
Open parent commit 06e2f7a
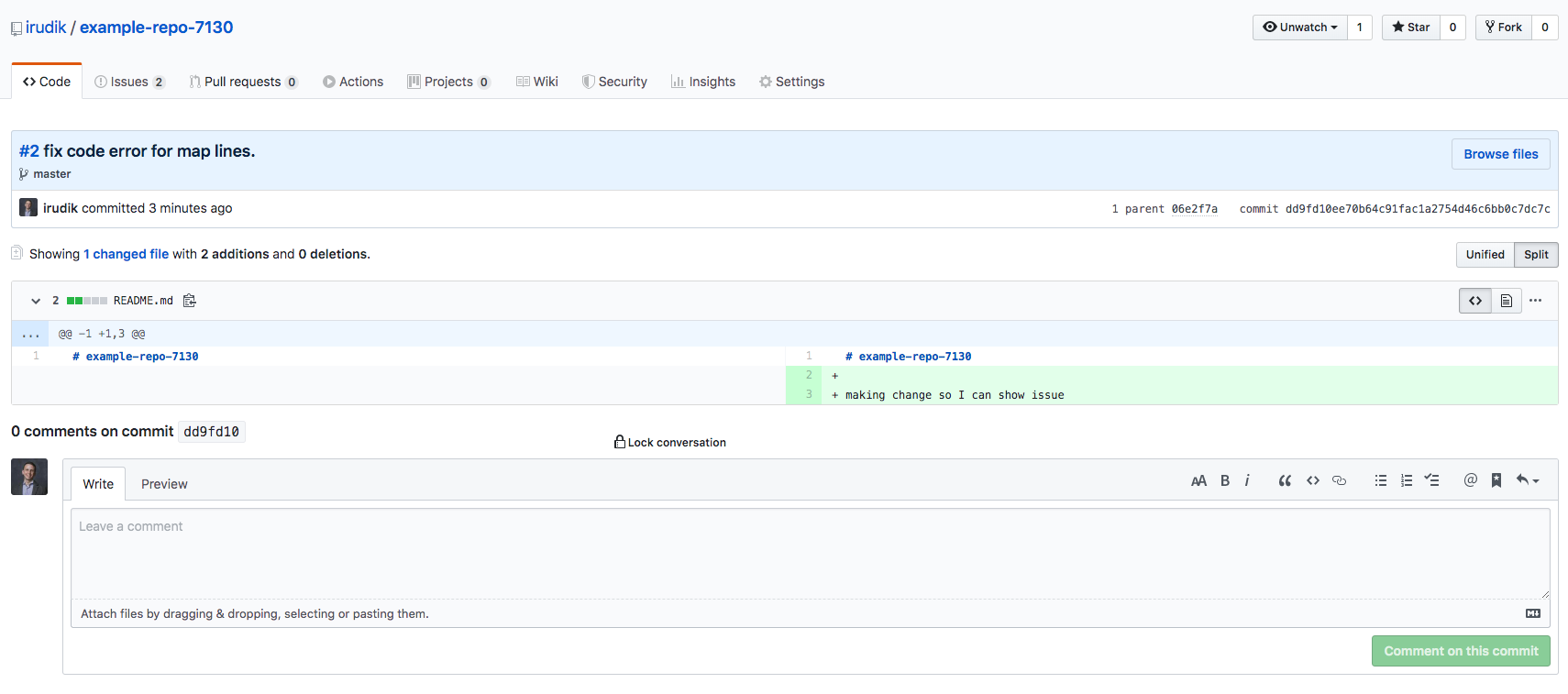pos(1194,209)
